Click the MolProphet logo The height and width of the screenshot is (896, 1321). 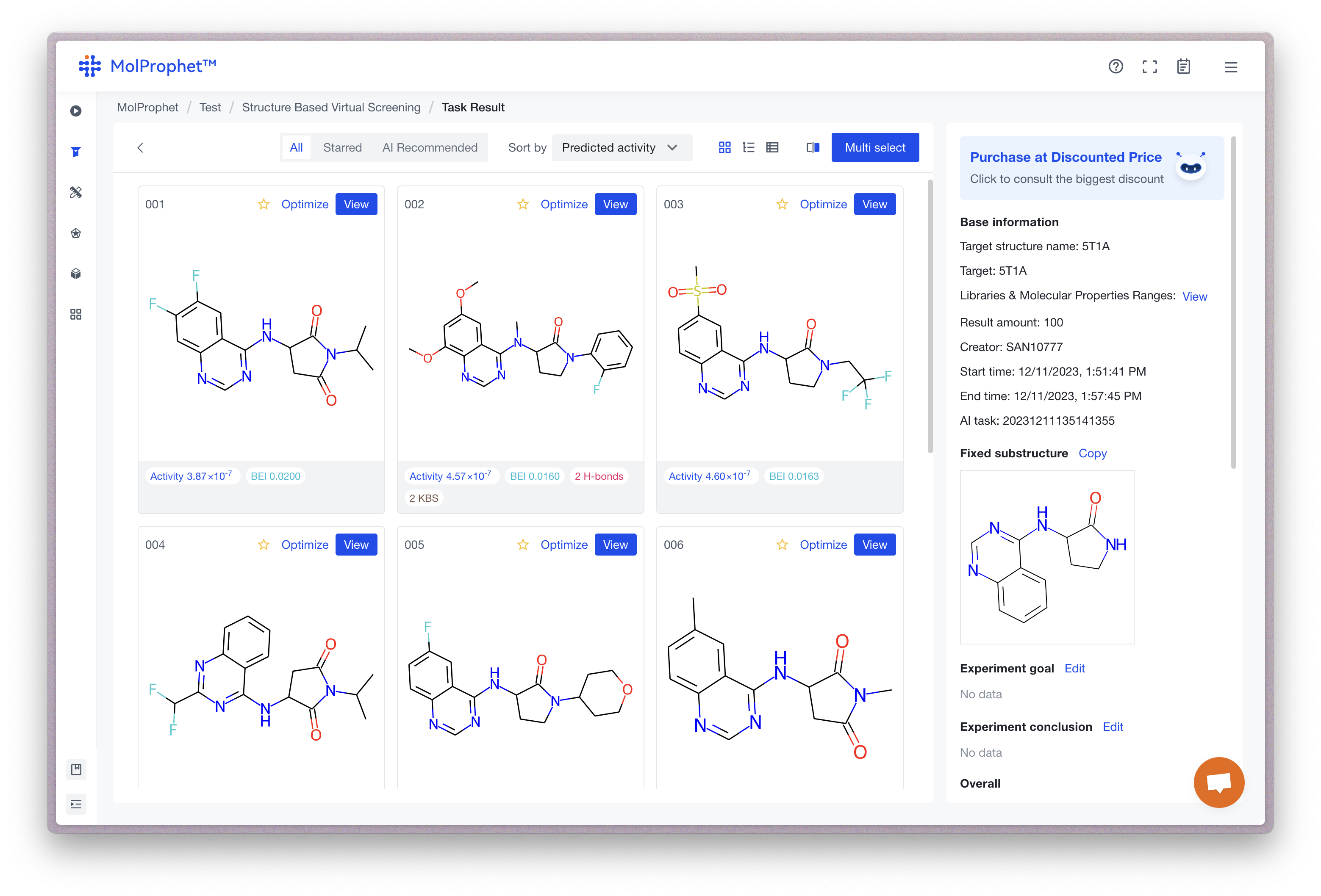pos(147,66)
